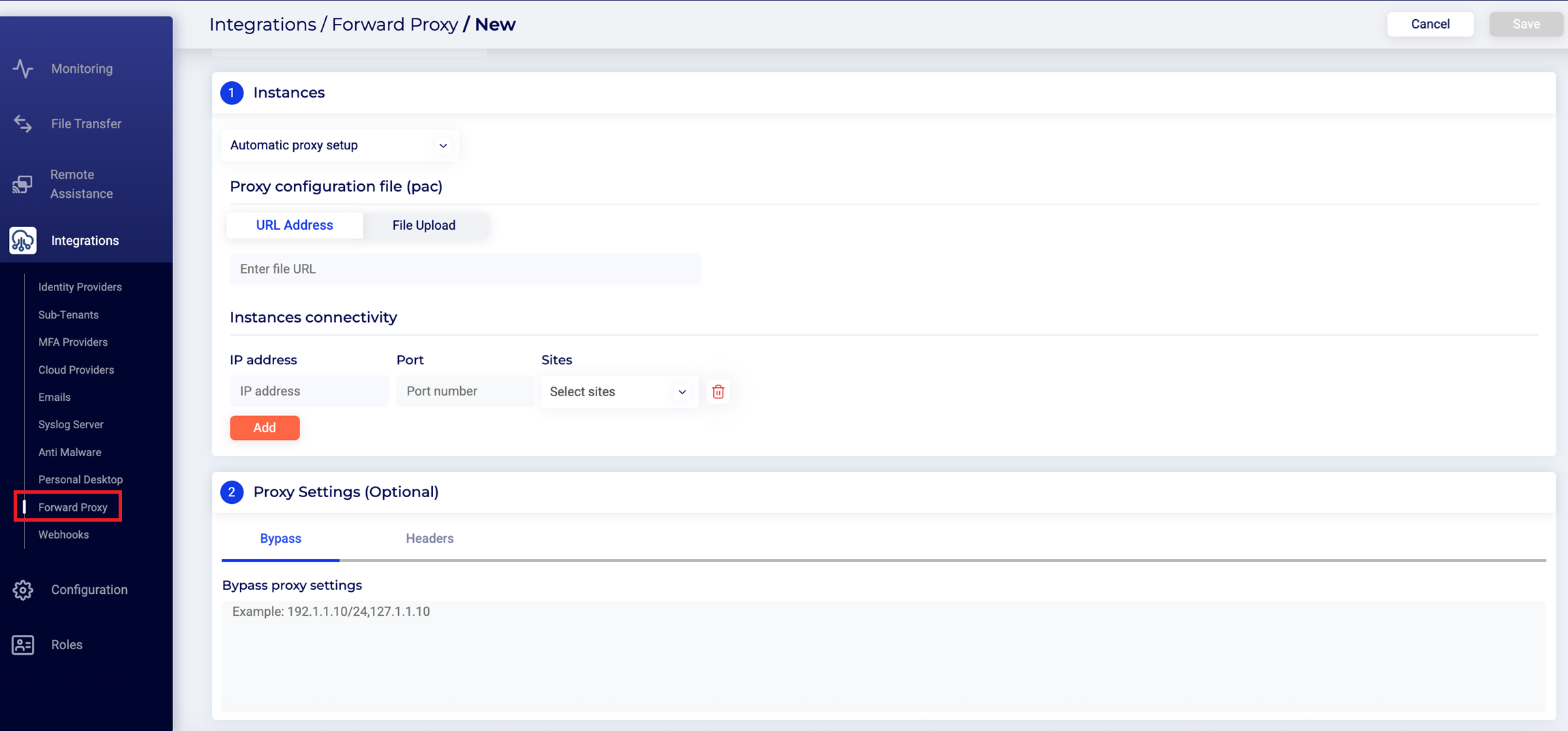
Task: Go to Emails submenu item
Action: tap(55, 397)
